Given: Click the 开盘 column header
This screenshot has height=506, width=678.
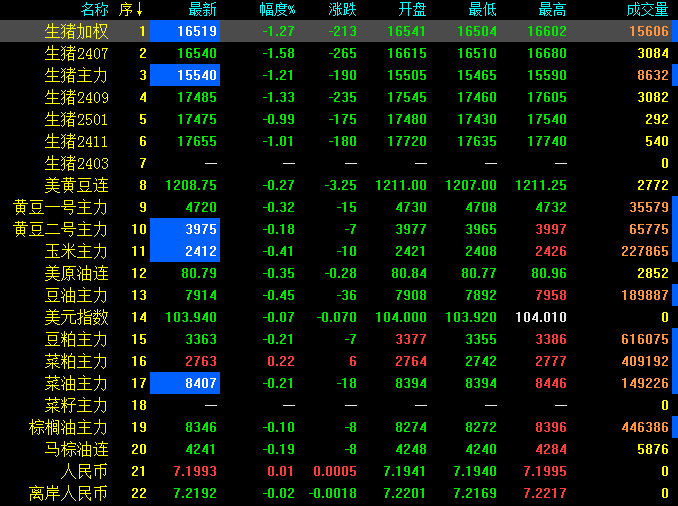Looking at the screenshot, I should pyautogui.click(x=413, y=9).
